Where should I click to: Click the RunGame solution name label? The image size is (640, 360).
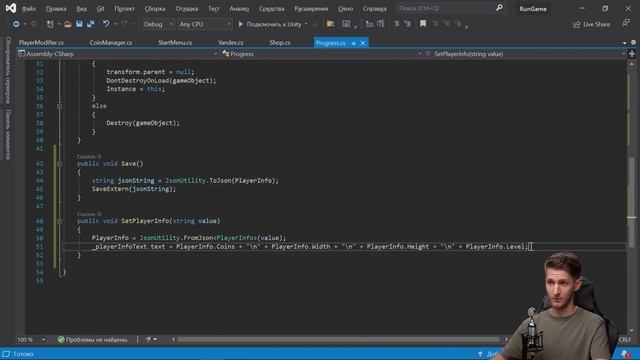click(533, 9)
